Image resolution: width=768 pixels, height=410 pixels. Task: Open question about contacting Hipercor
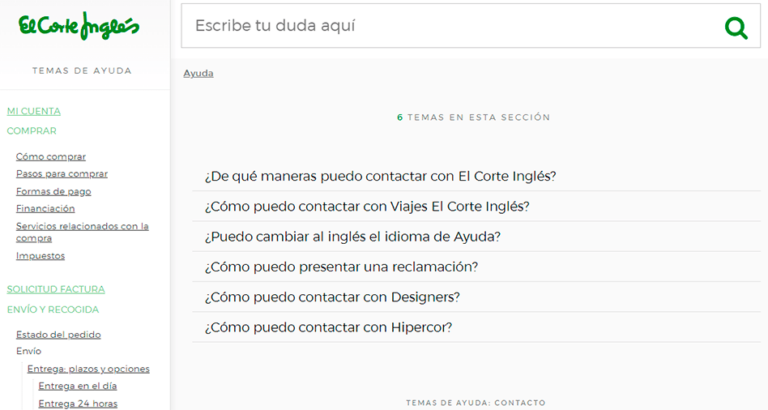(328, 327)
